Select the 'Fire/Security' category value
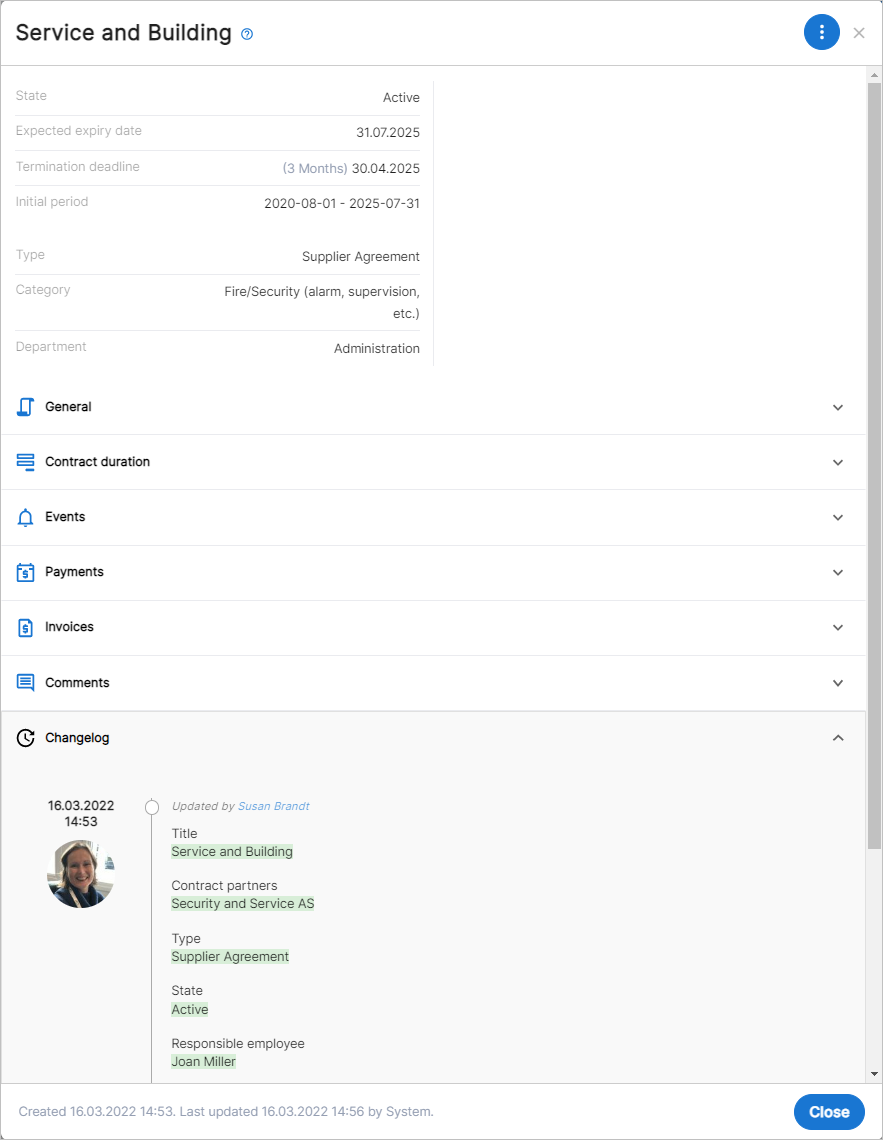 click(x=321, y=302)
